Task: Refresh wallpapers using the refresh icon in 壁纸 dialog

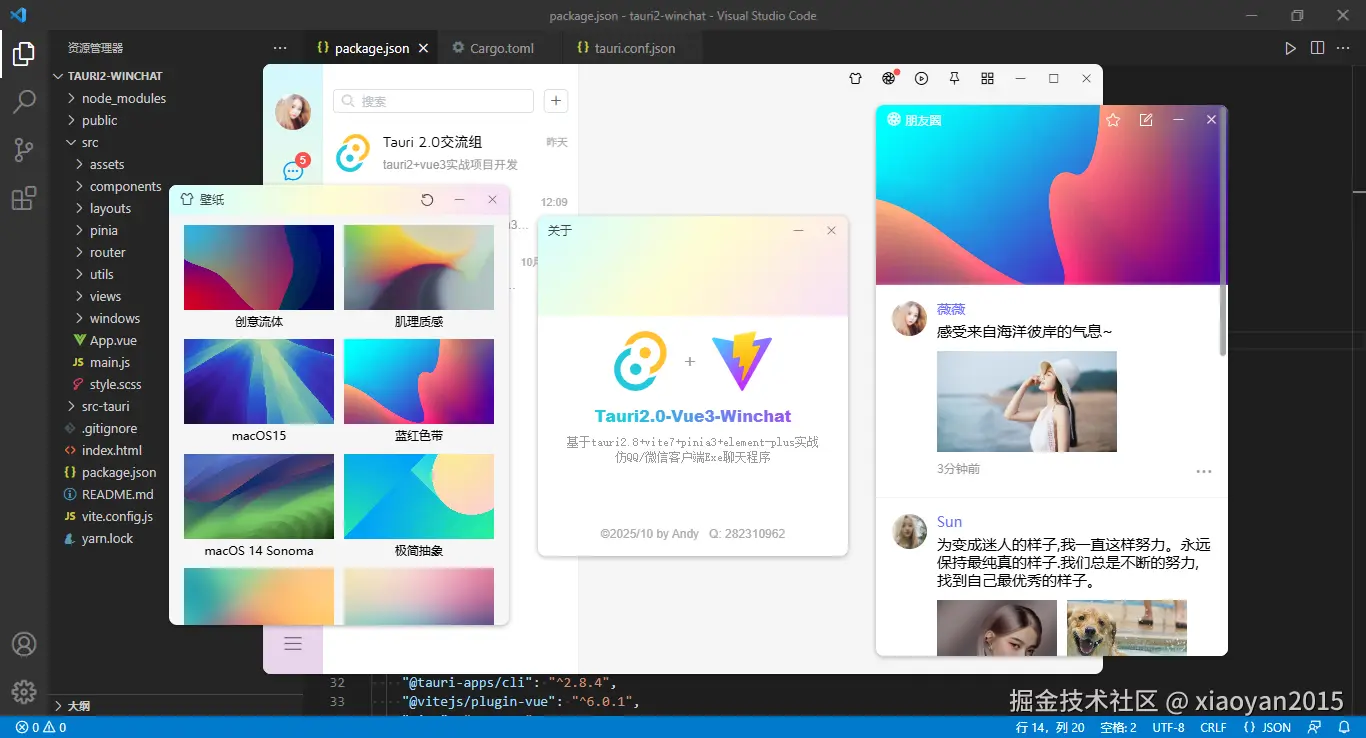Action: [427, 199]
